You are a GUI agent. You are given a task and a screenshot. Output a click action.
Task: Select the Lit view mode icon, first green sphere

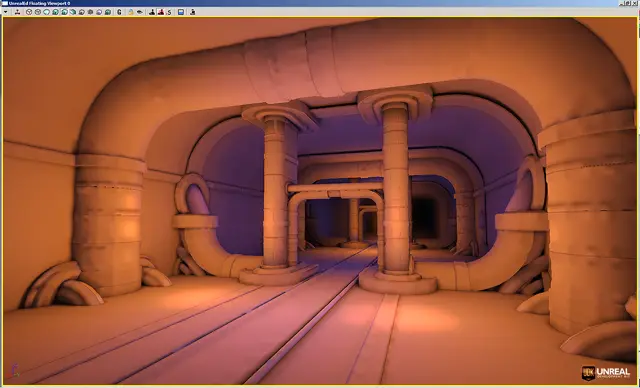coord(56,12)
